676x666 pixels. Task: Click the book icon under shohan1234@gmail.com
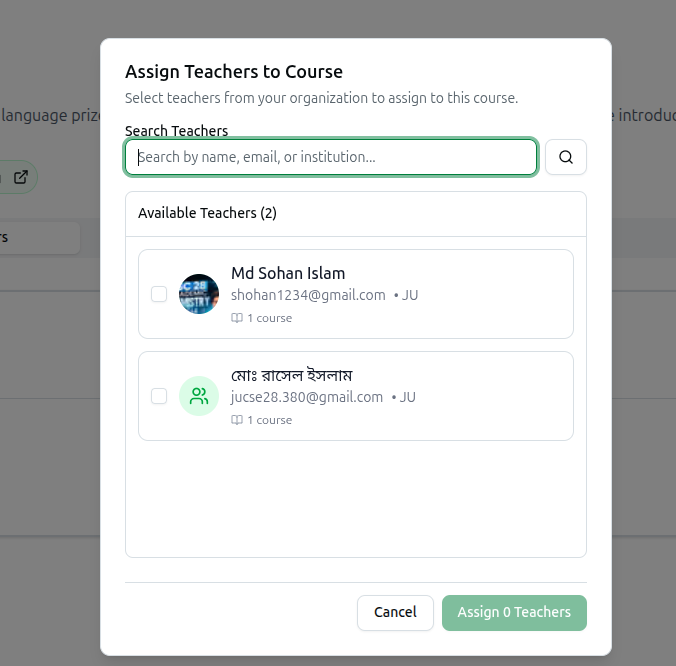click(x=237, y=318)
